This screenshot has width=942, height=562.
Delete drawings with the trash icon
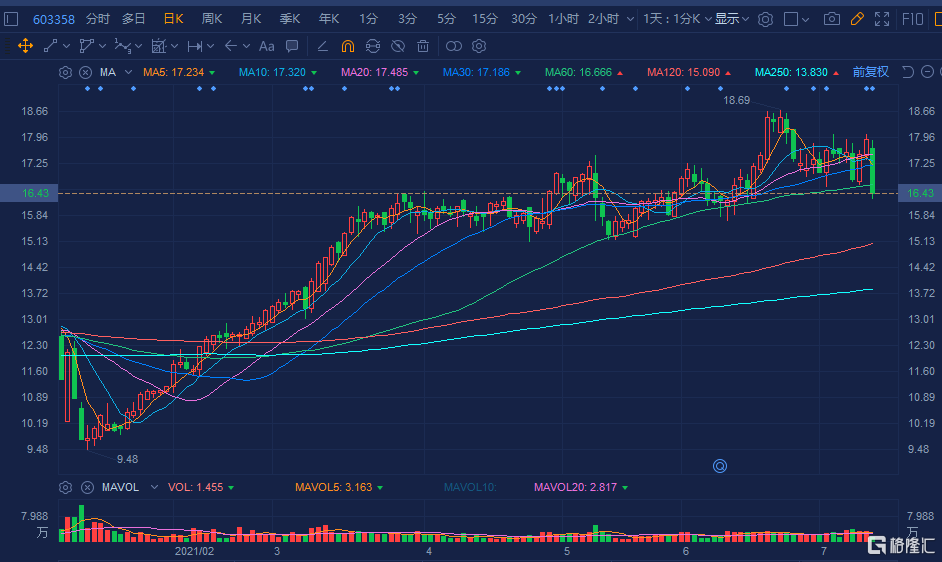click(423, 46)
